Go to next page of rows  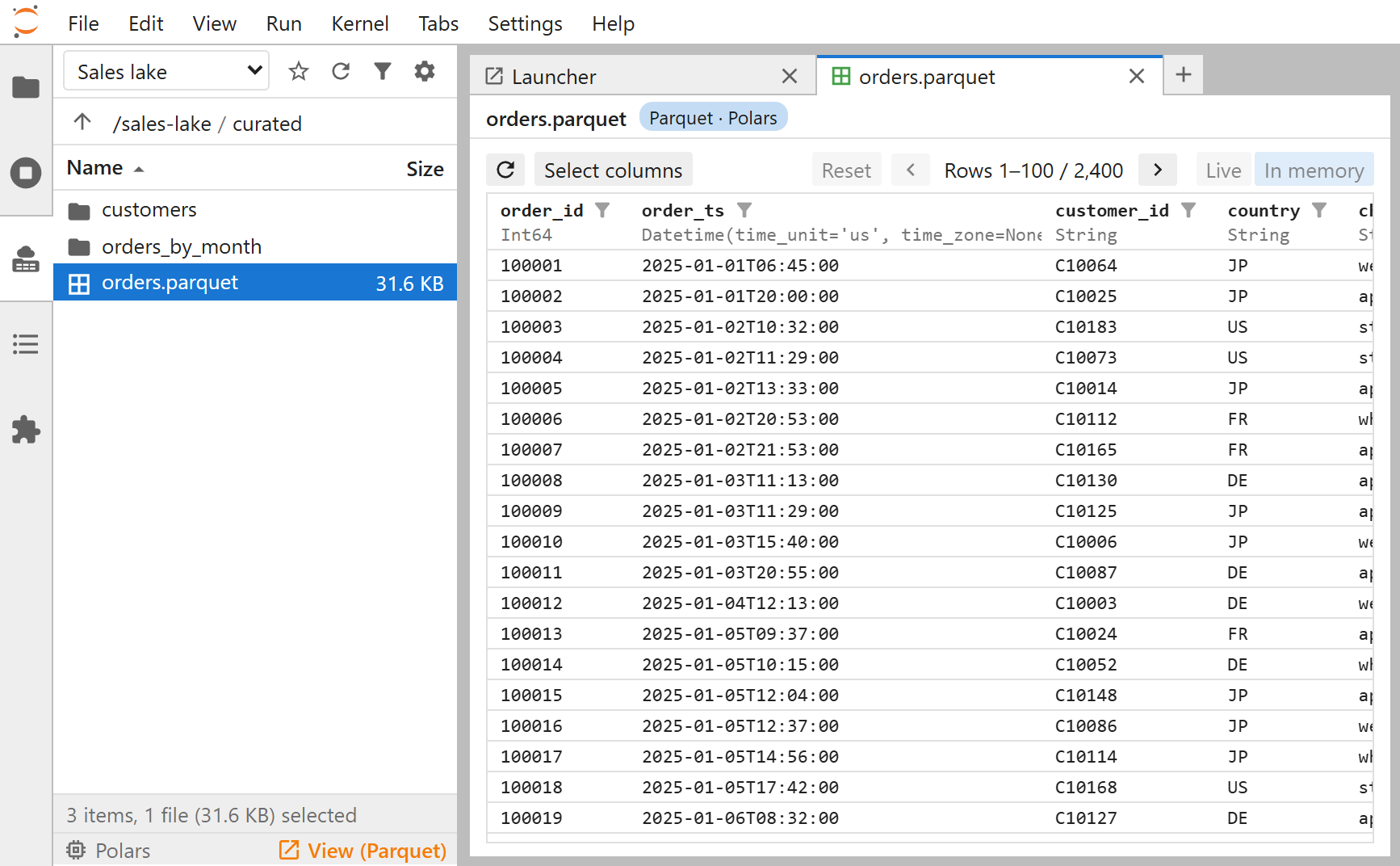[1158, 170]
